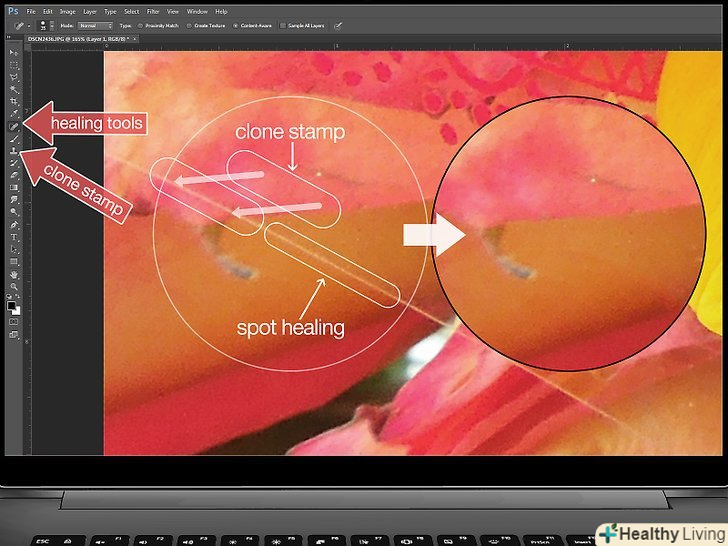This screenshot has width=728, height=546.
Task: Open the Image menu
Action: 68,11
